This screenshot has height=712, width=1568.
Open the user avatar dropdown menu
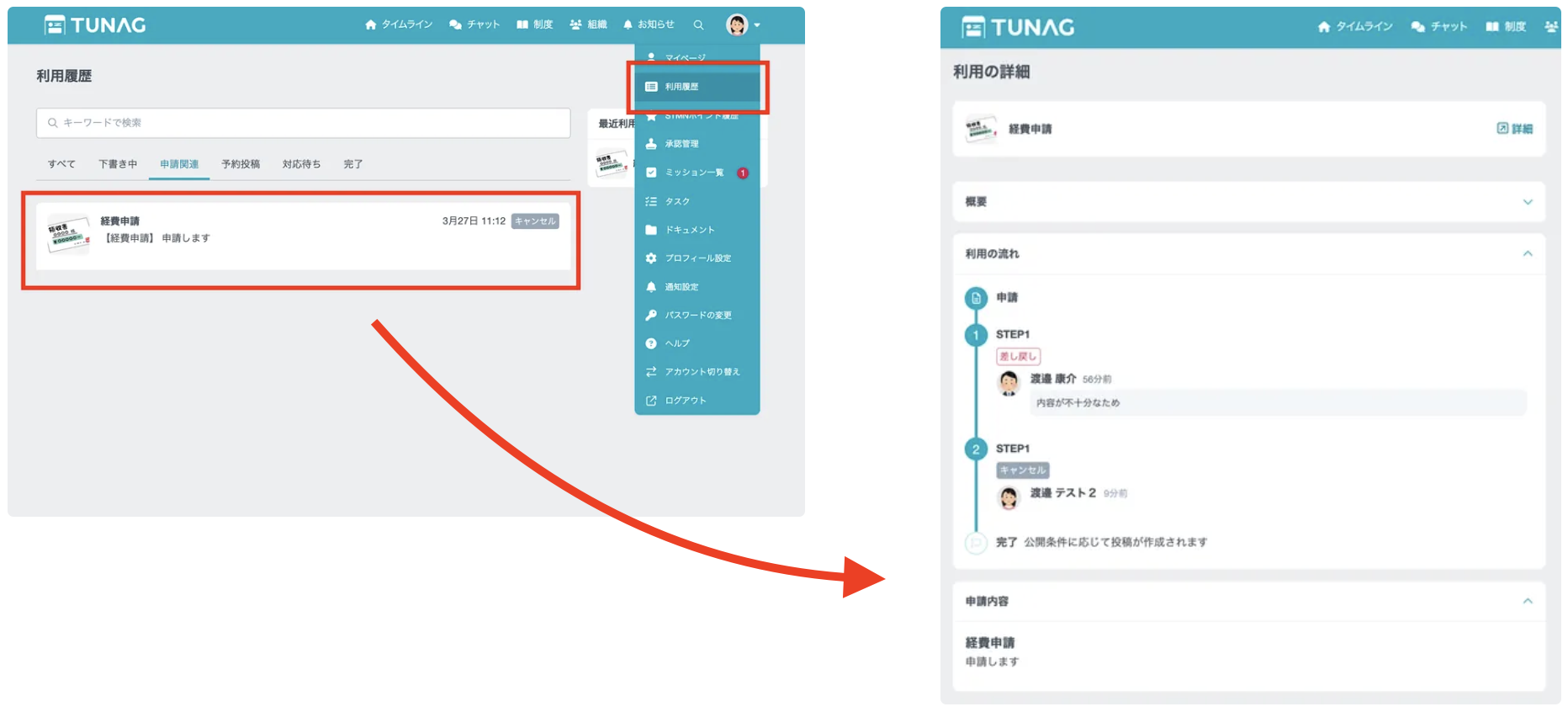(x=743, y=25)
